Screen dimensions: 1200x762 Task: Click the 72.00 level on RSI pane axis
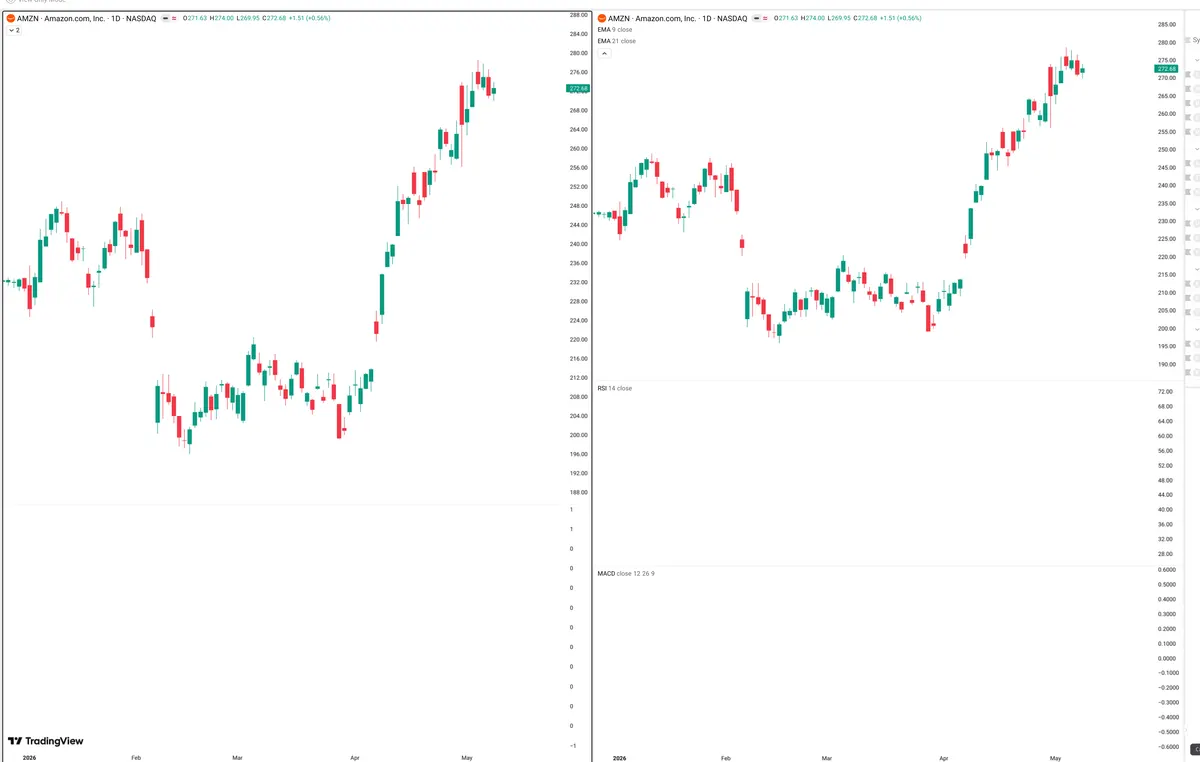click(1165, 392)
